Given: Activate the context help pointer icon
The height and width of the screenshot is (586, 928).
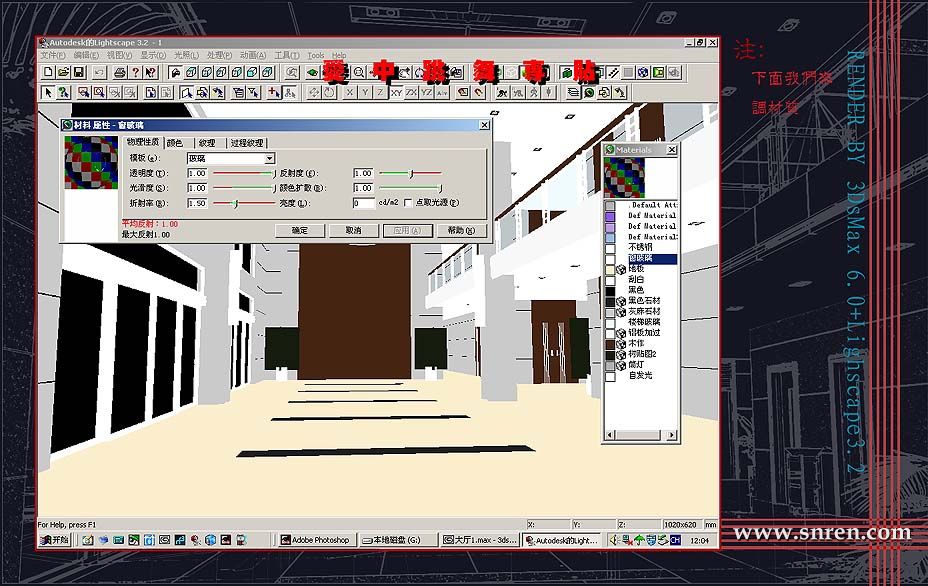Looking at the screenshot, I should tap(150, 72).
